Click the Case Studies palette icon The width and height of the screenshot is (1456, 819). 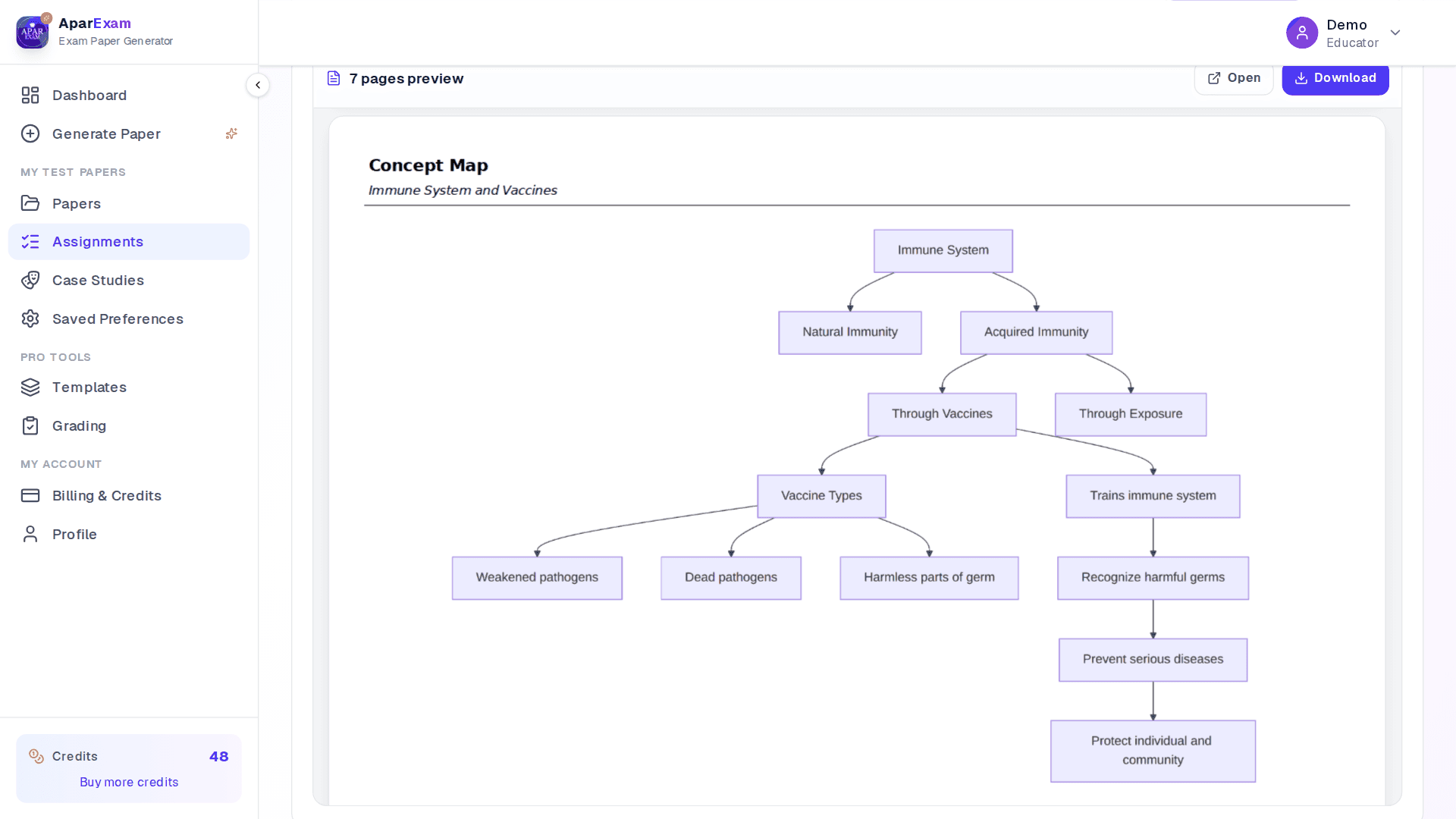coord(30,281)
